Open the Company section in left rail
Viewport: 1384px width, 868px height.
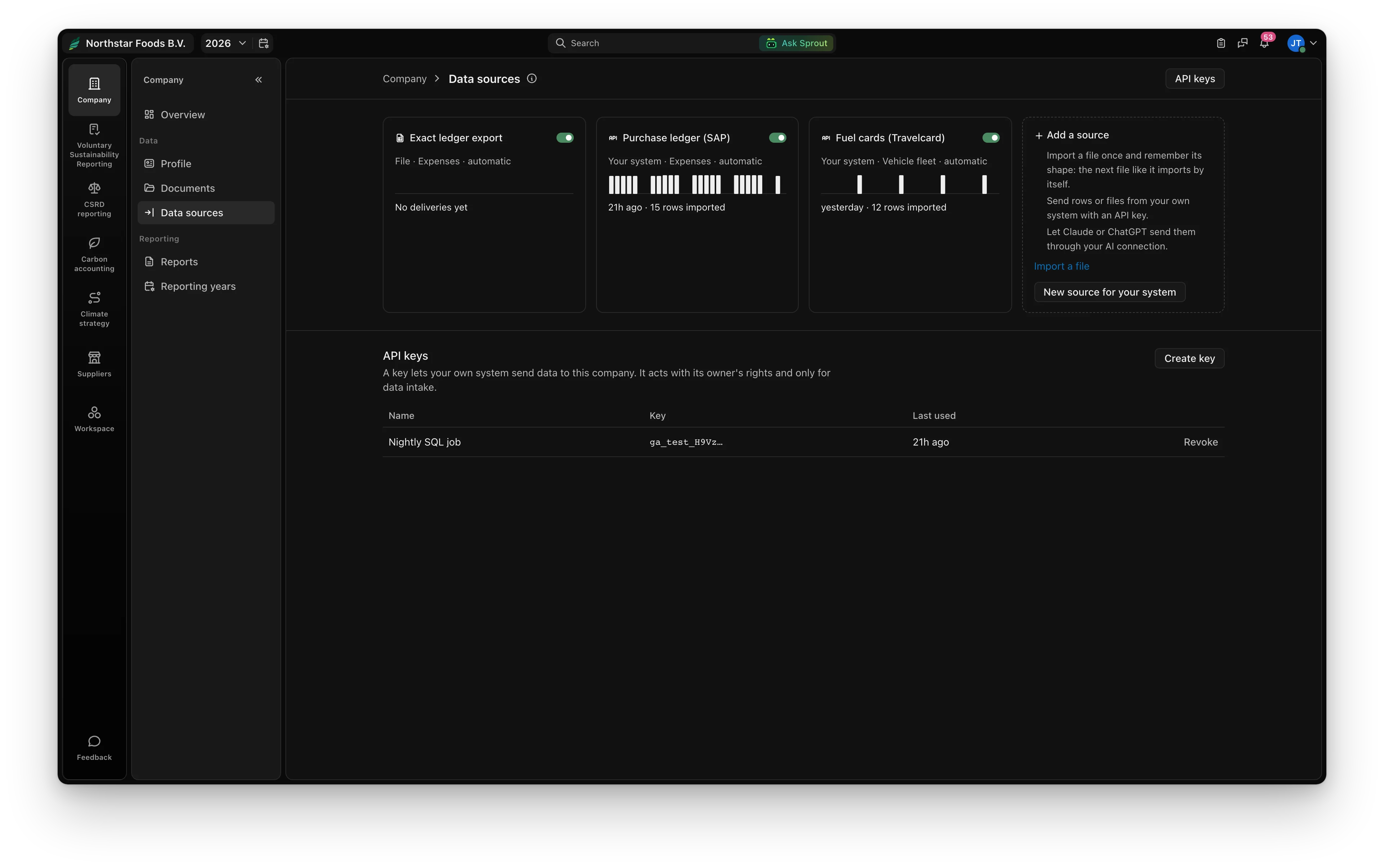pos(94,90)
